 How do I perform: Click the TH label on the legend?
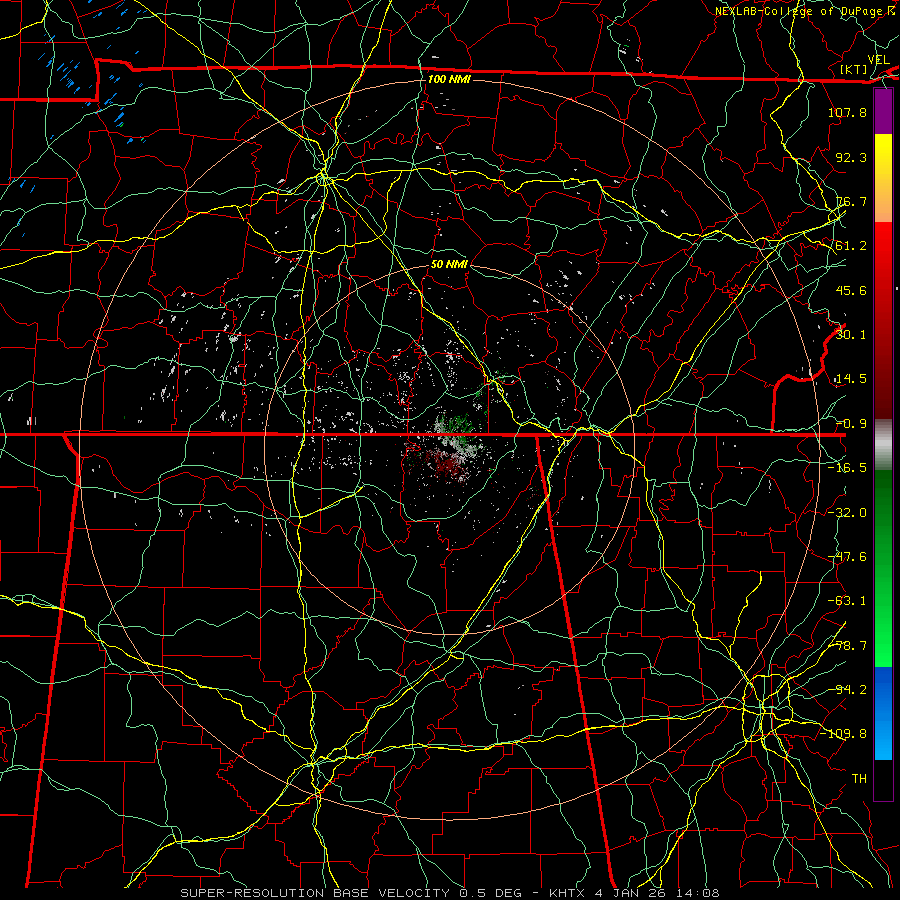[859, 779]
